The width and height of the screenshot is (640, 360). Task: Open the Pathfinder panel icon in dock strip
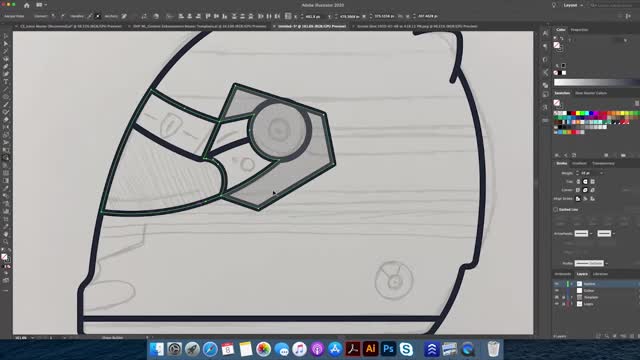coord(546,85)
